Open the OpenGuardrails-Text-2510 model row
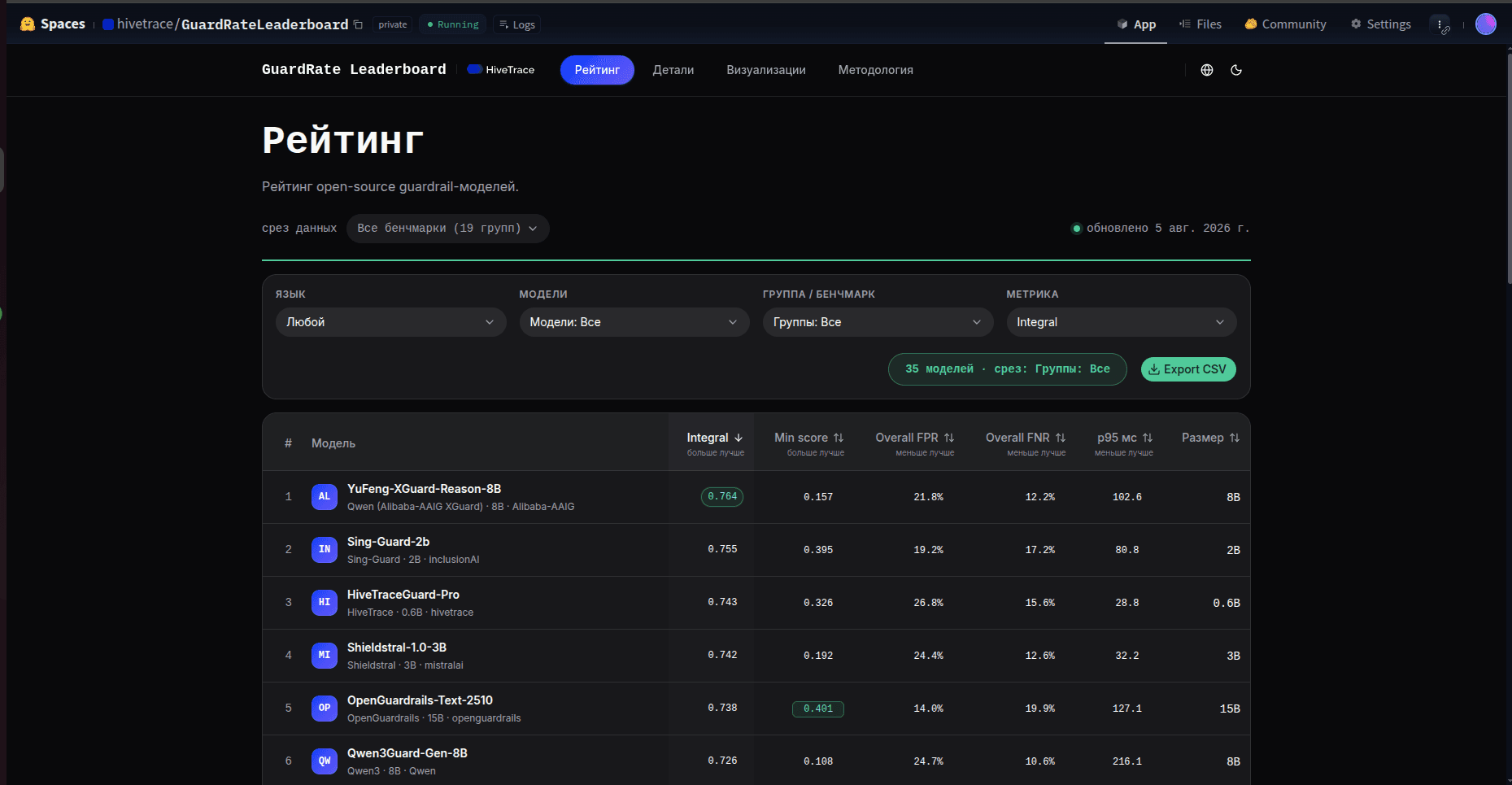Viewport: 1512px width, 785px height. pyautogui.click(x=756, y=709)
